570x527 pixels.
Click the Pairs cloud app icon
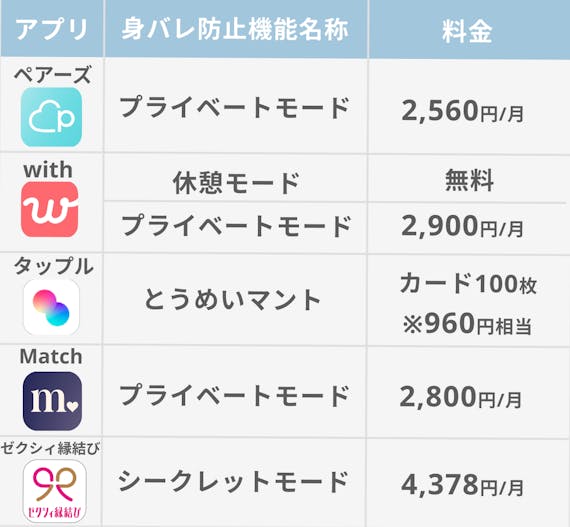[51, 117]
